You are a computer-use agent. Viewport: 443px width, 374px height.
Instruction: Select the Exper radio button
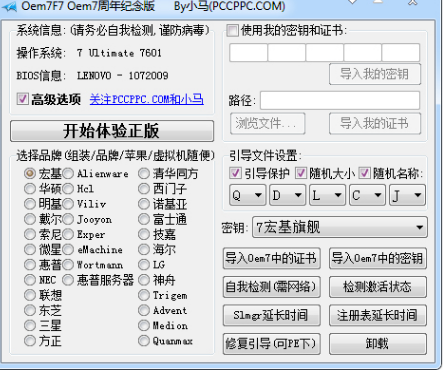(x=68, y=234)
